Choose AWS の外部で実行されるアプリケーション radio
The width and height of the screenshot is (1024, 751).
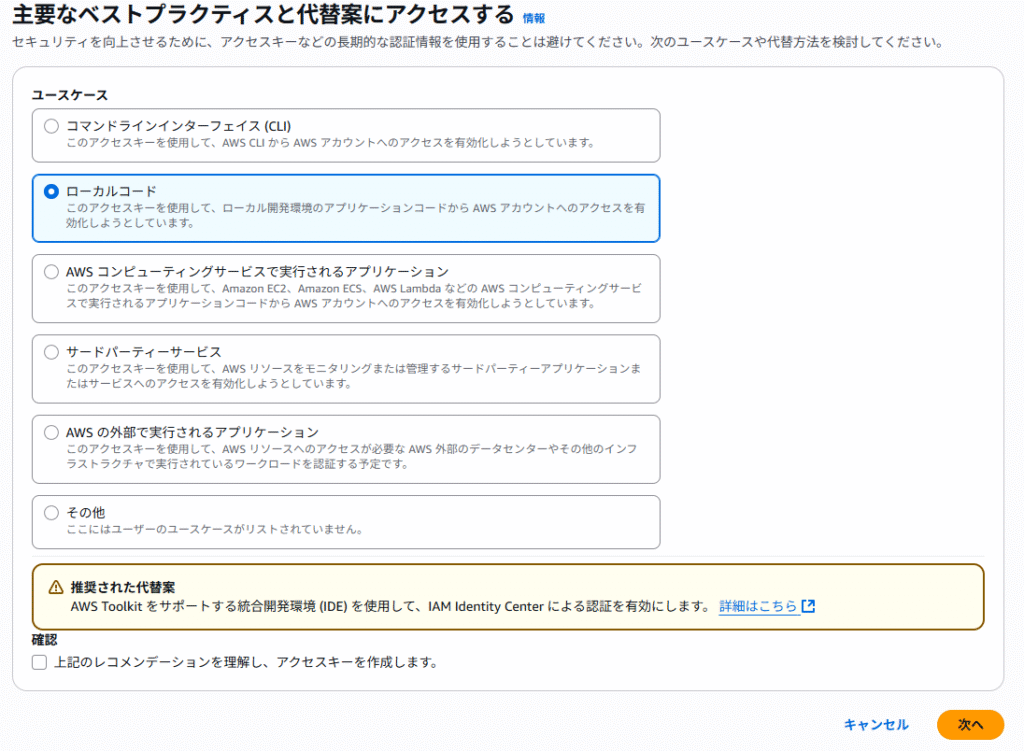[51, 432]
